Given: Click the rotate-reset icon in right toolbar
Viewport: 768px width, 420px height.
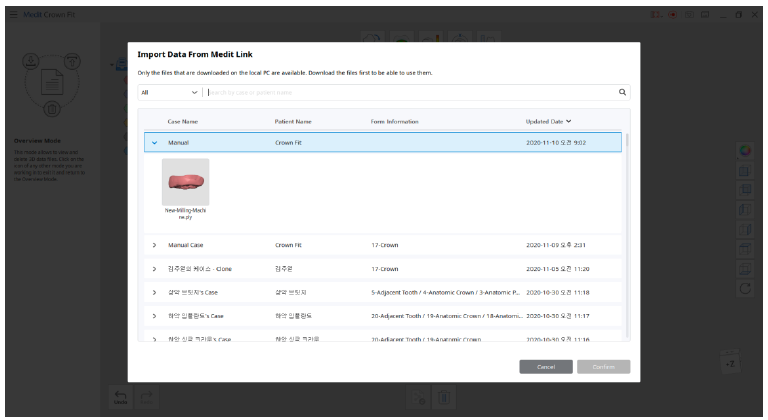Looking at the screenshot, I should [x=745, y=289].
